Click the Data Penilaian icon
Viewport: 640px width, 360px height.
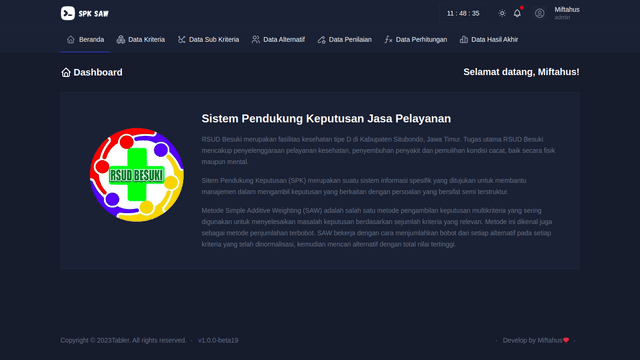coord(322,40)
